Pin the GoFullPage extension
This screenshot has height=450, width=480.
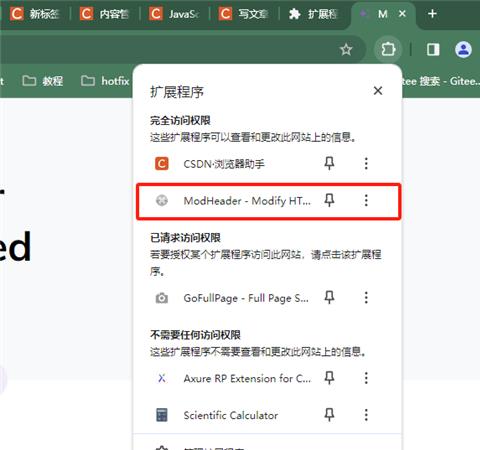[329, 297]
